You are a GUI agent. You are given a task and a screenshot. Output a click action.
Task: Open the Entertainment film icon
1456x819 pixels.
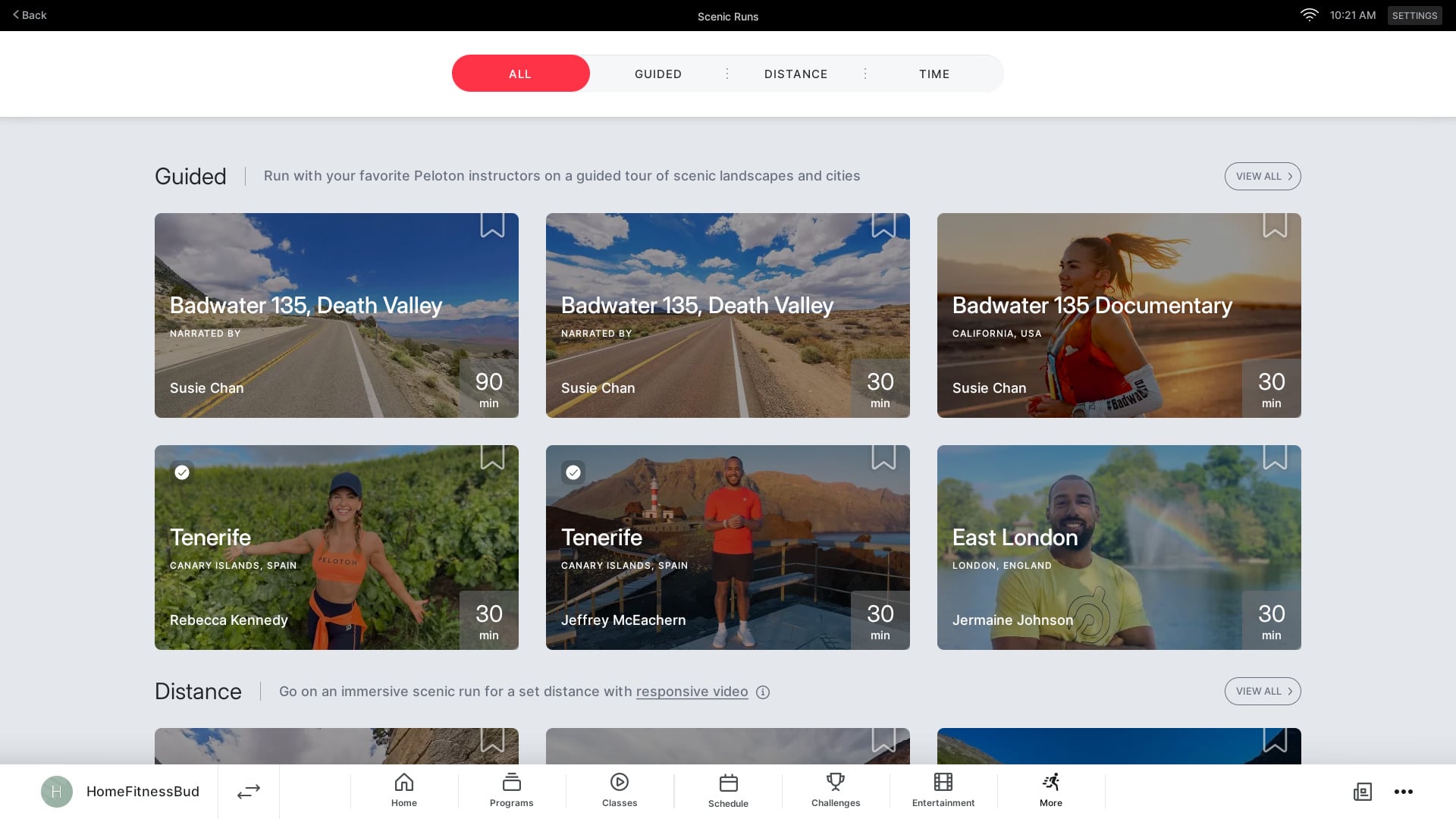coord(943,782)
